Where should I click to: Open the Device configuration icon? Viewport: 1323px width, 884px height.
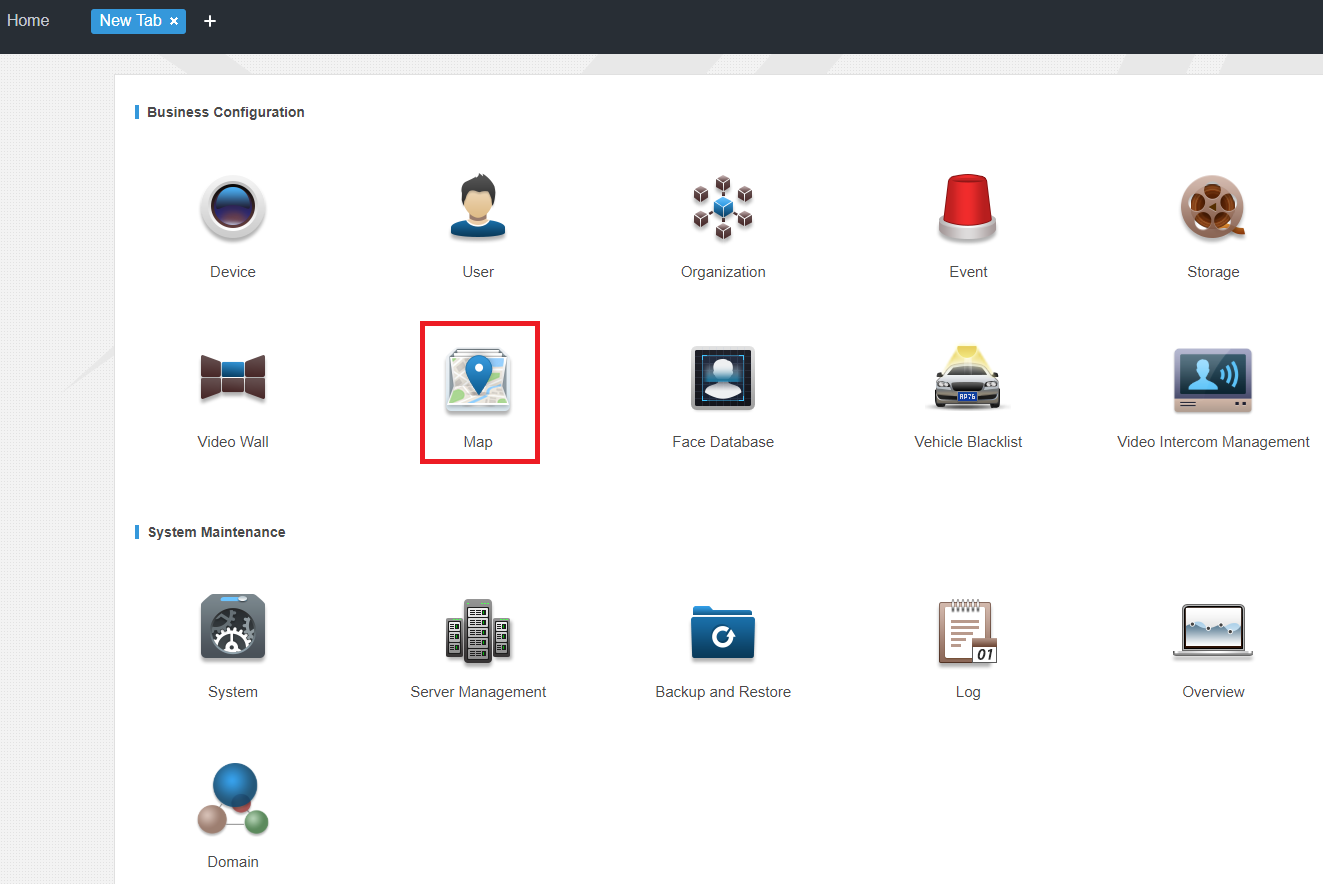(x=233, y=208)
